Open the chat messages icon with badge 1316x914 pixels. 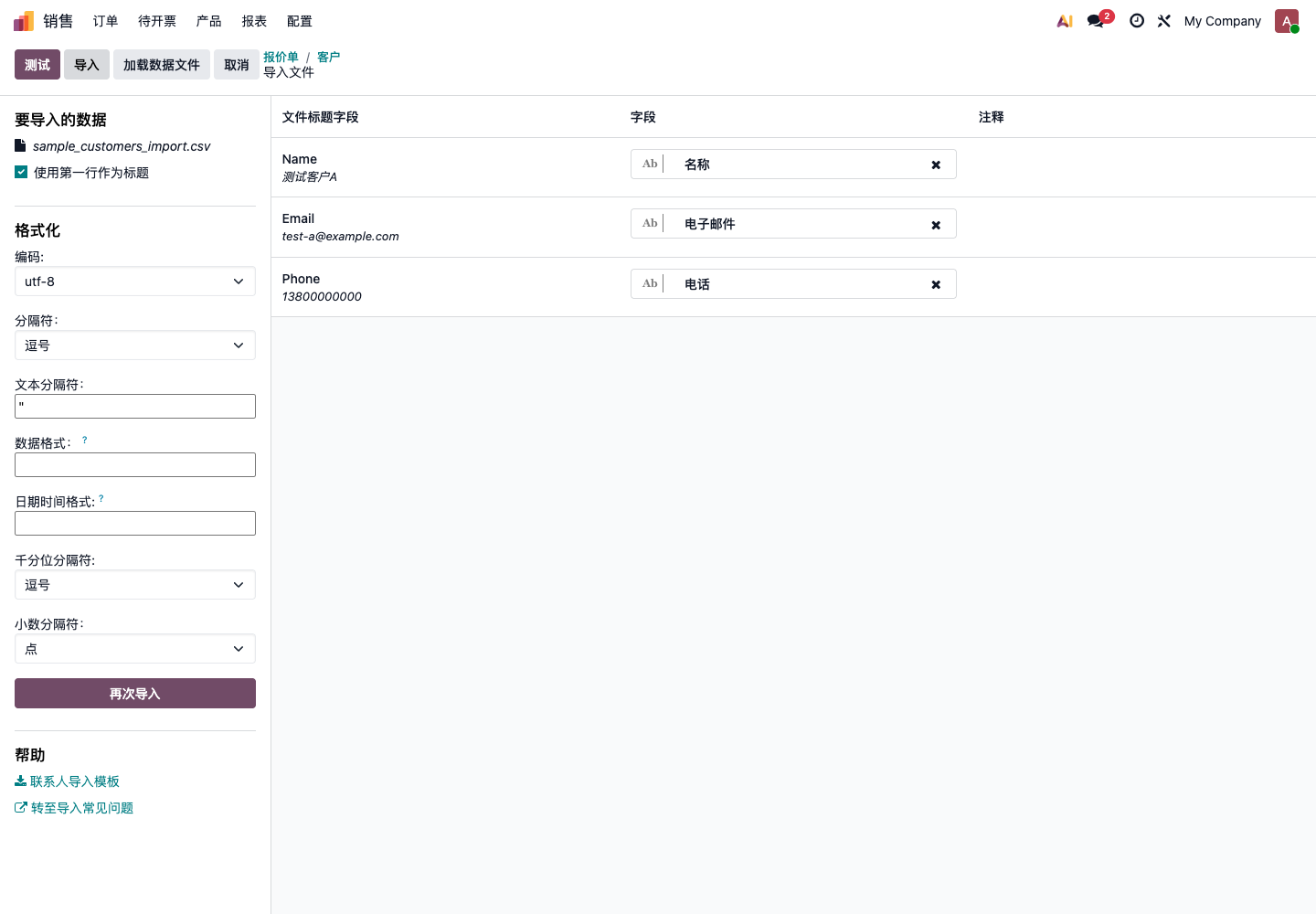1098,20
